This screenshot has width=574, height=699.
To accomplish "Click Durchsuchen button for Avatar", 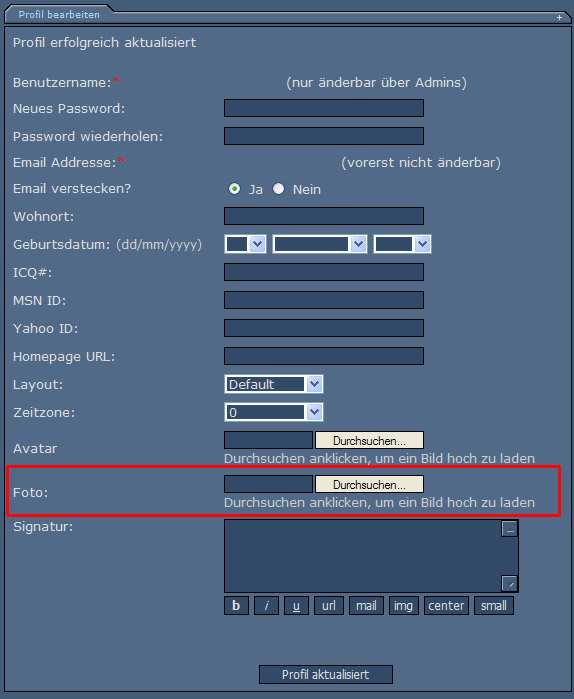I will point(369,440).
